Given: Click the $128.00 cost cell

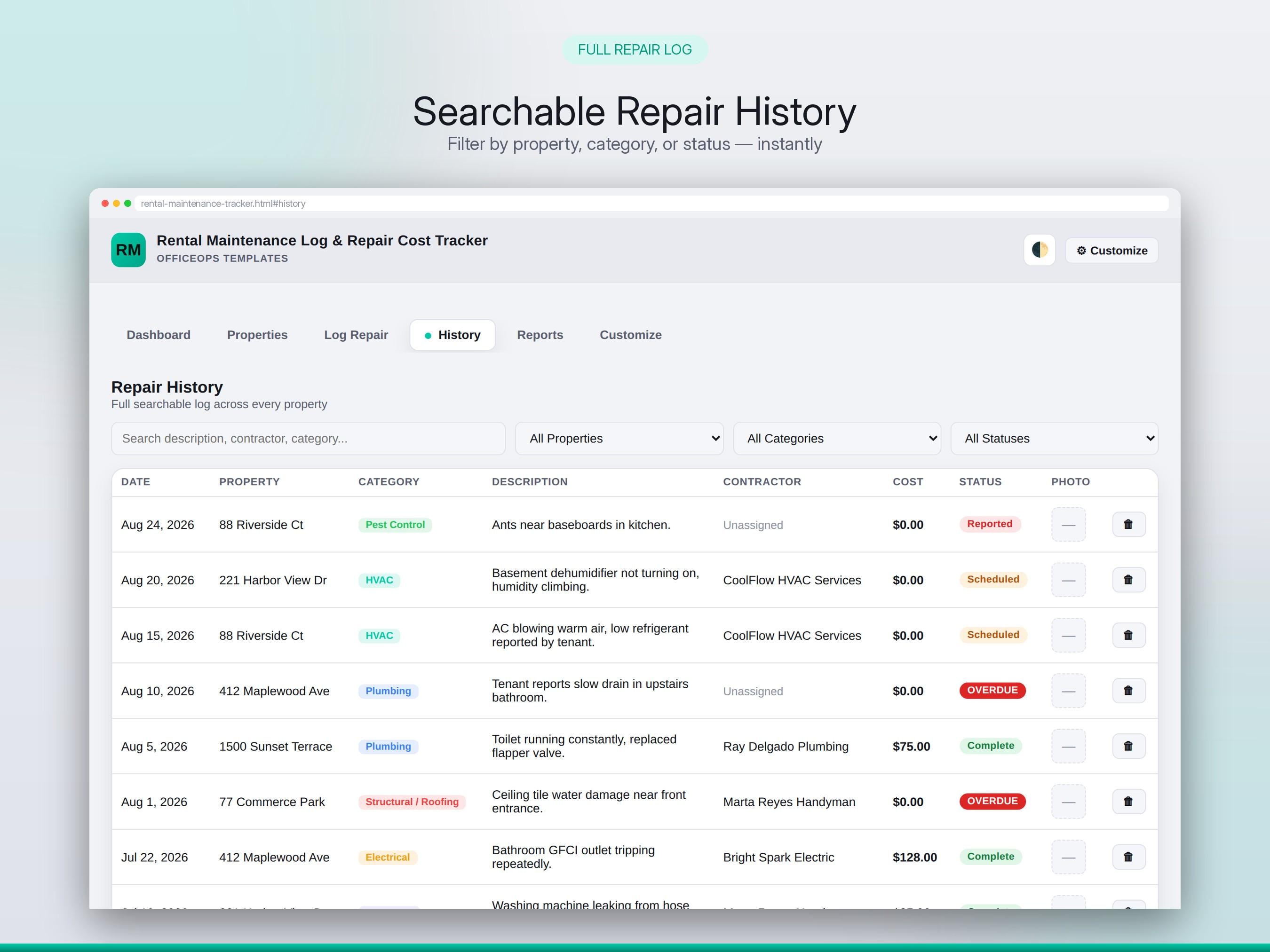Looking at the screenshot, I should tap(914, 857).
